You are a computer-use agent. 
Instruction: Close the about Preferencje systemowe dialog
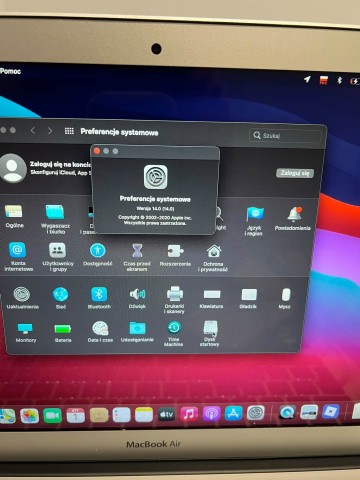coord(97,151)
